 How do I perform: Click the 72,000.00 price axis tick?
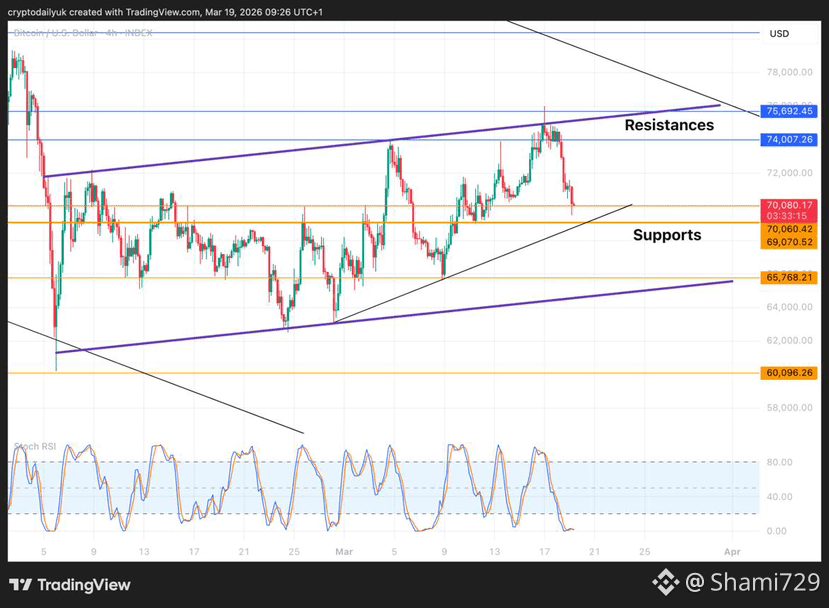pos(789,173)
